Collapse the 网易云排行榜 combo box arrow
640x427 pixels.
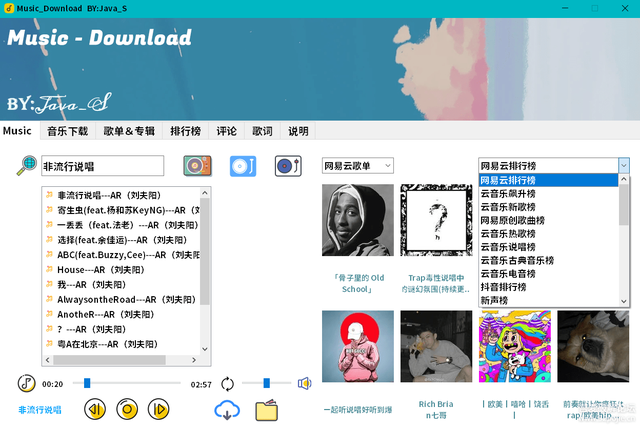tap(624, 166)
